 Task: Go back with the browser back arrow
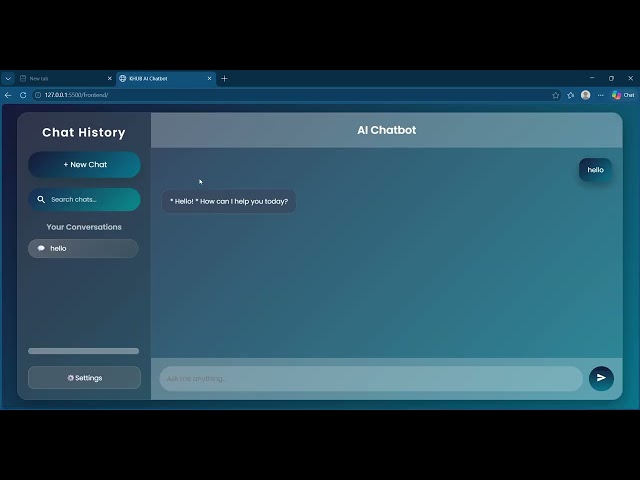point(8,95)
